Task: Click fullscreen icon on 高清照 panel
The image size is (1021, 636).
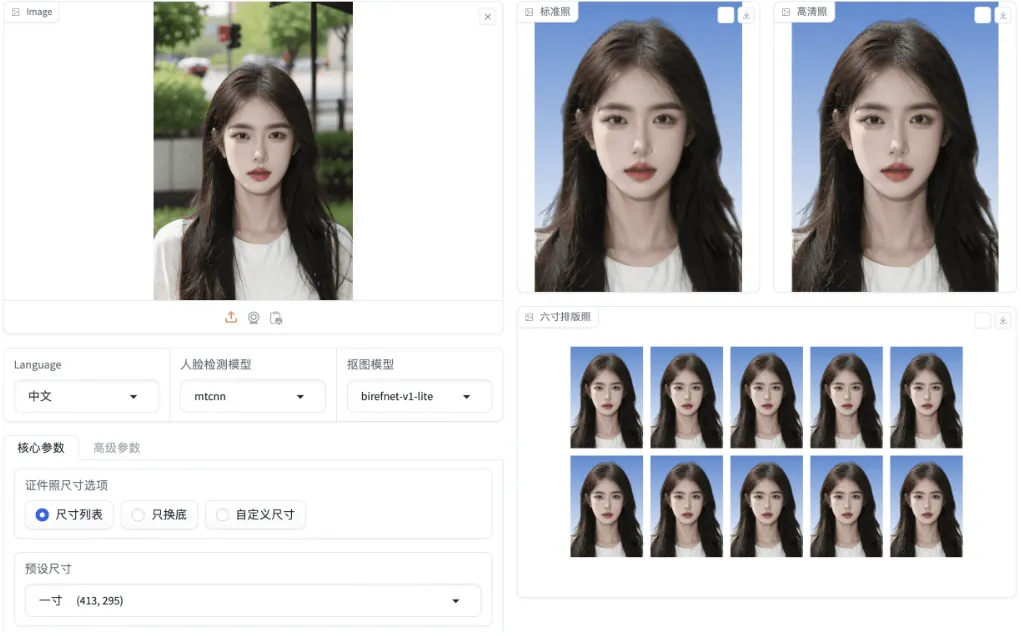Action: click(x=983, y=15)
